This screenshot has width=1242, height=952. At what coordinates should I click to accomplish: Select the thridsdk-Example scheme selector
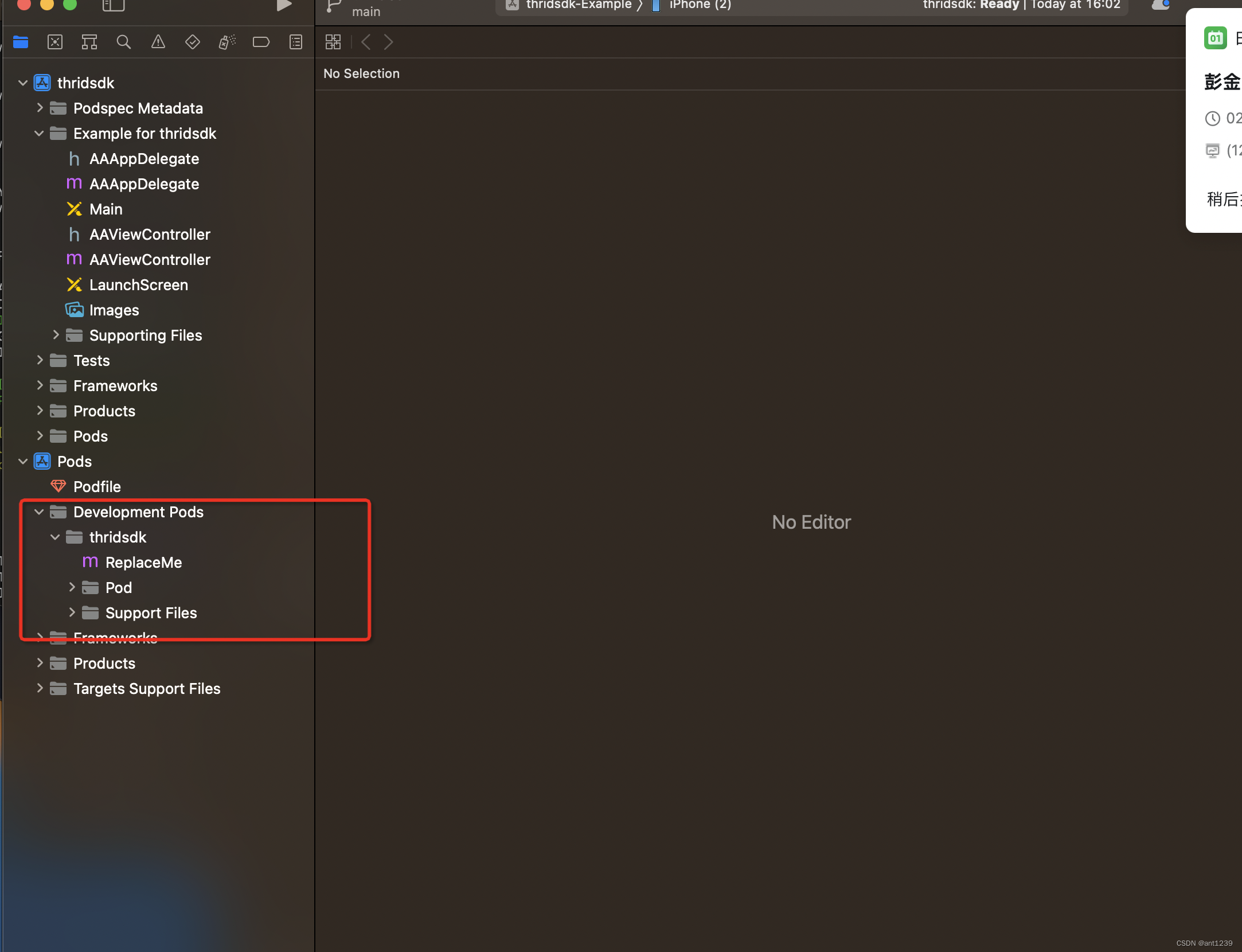pyautogui.click(x=578, y=5)
